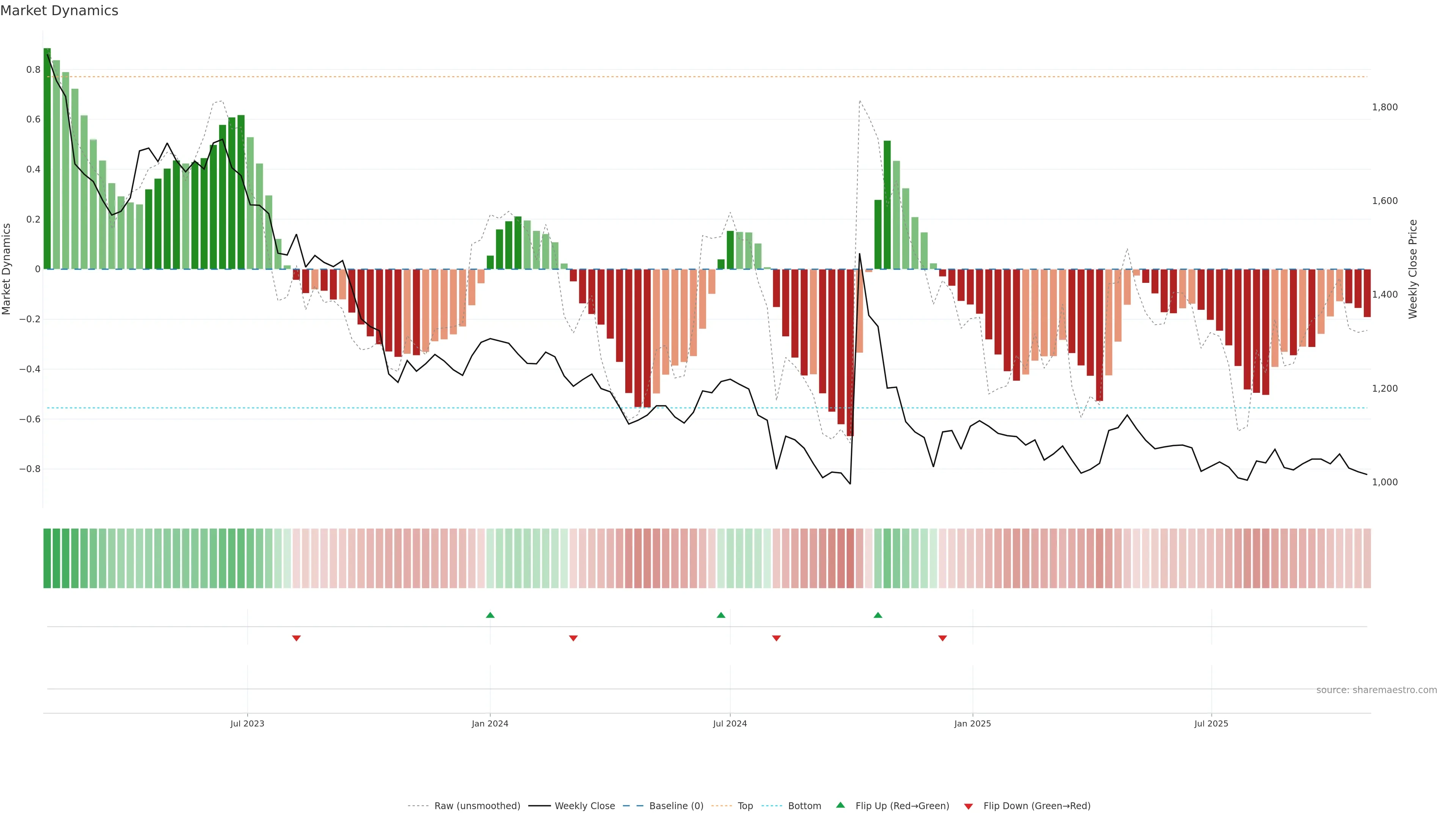Click the red flip-down triangle in August 2024

[776, 638]
